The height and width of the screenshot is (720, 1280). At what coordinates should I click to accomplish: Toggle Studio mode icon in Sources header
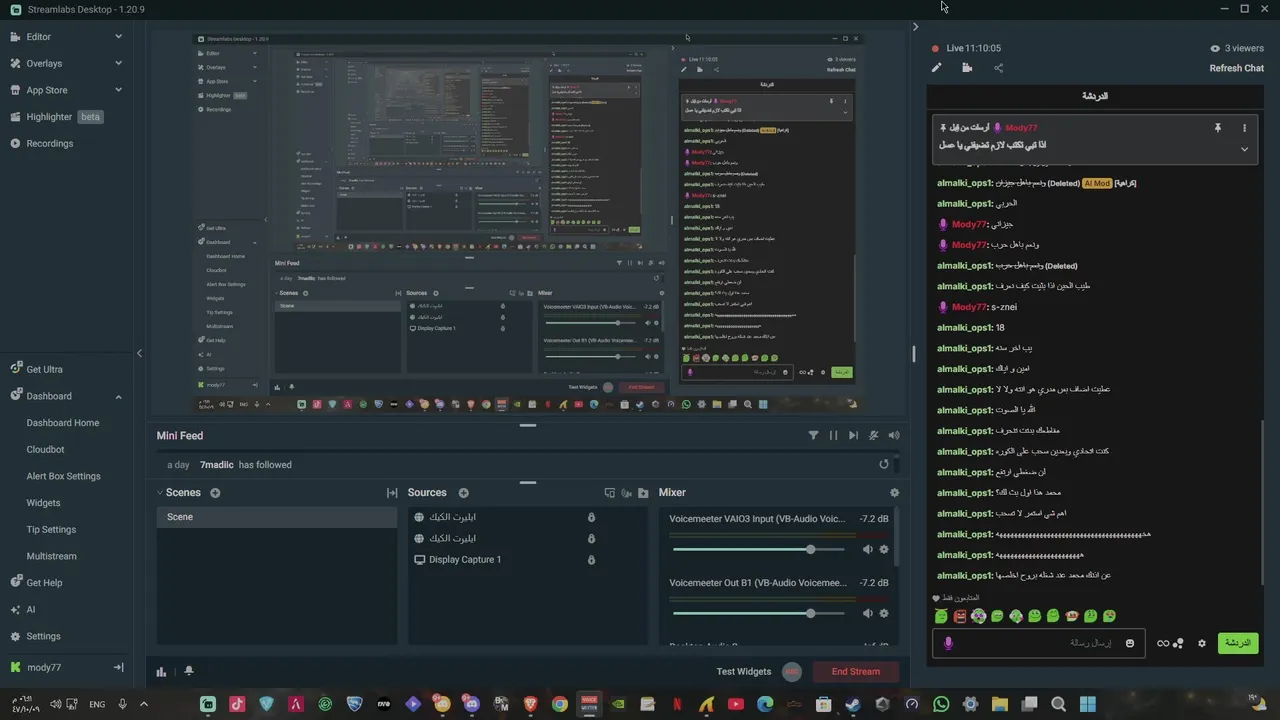[626, 493]
